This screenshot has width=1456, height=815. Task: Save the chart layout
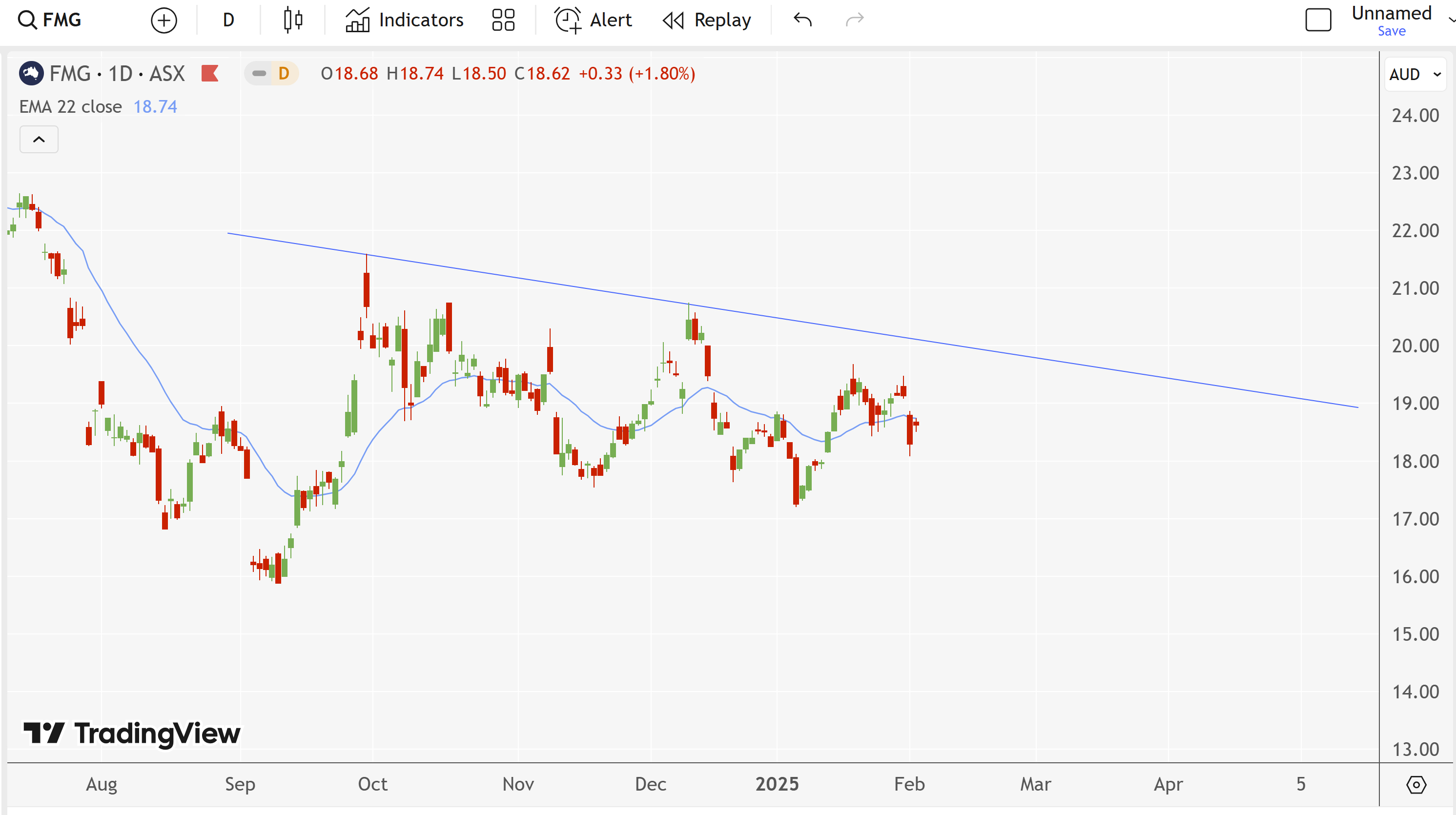tap(1392, 32)
